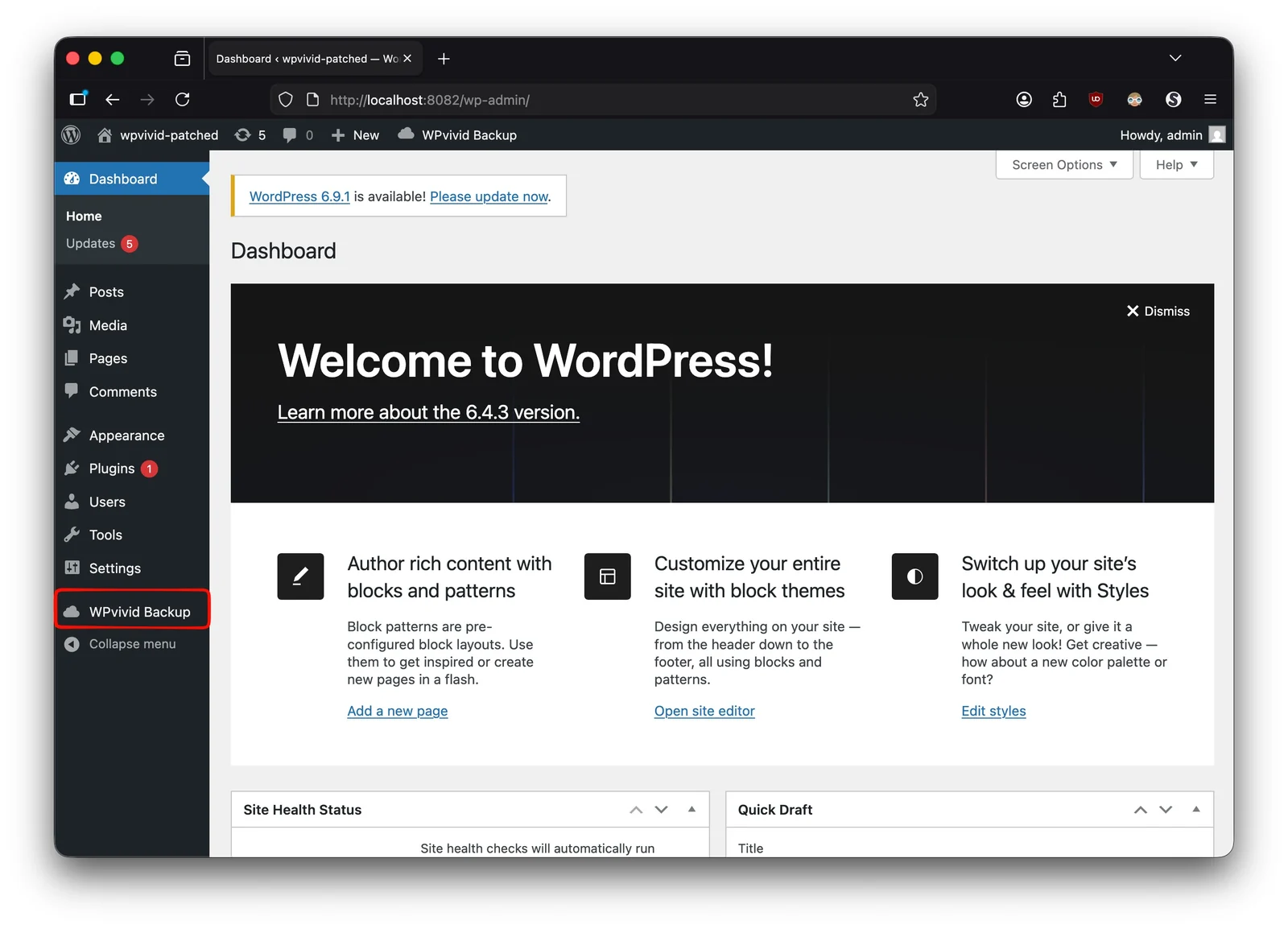Screen dimensions: 1288x929
Task: Go back to the previous page
Action: point(113,100)
